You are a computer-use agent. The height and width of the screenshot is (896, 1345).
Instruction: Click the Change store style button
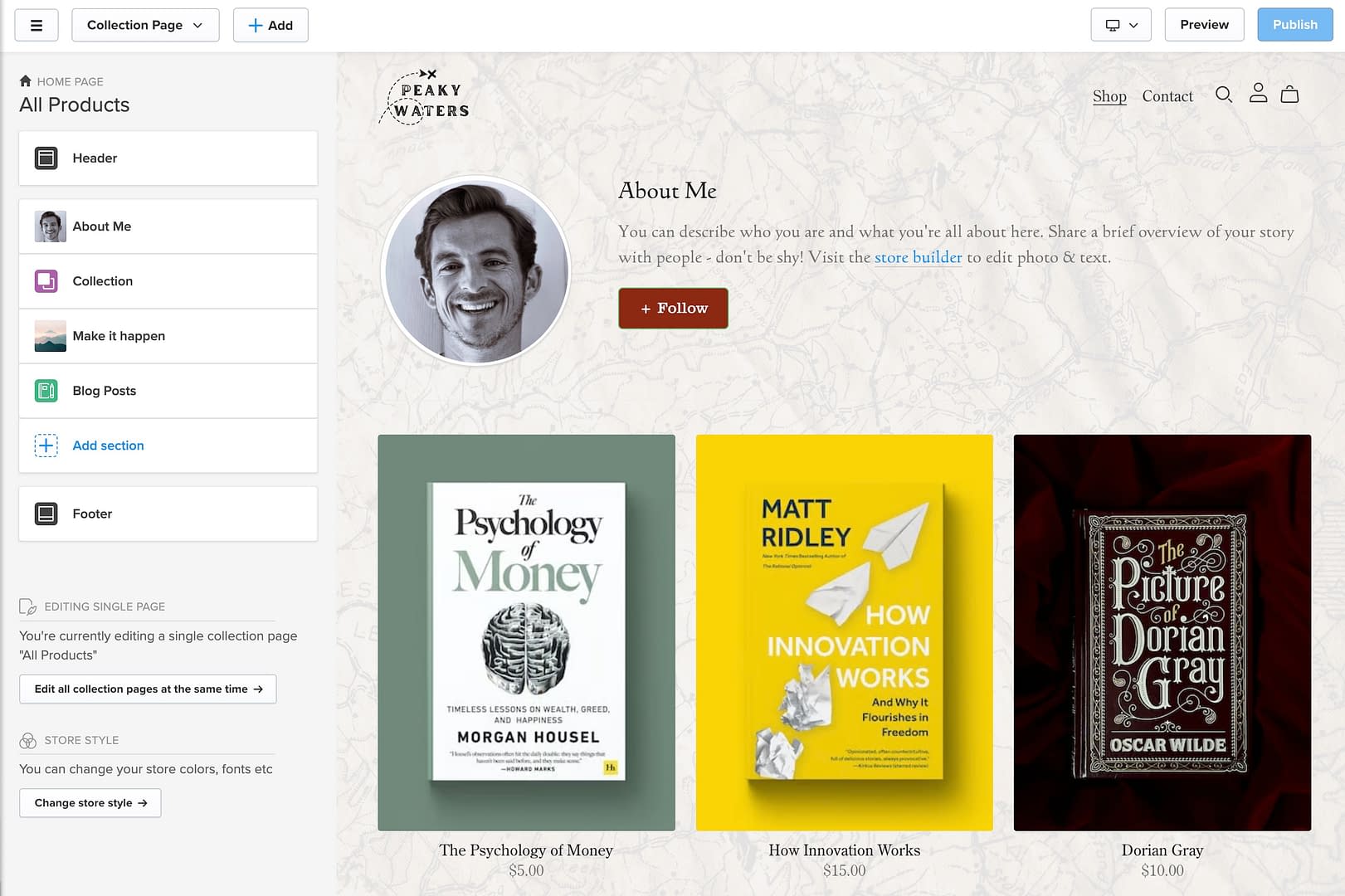[90, 803]
